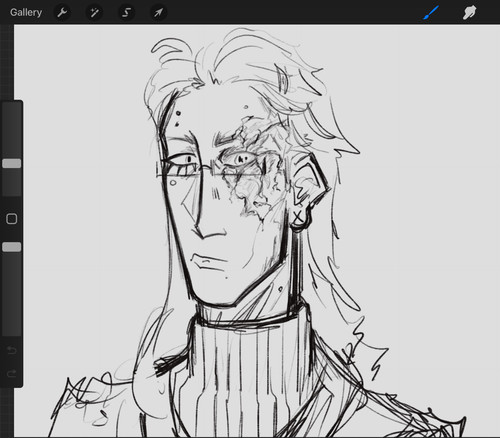Redo the stroke with the sidebar arrow
Image resolution: width=500 pixels, height=438 pixels.
[12, 373]
